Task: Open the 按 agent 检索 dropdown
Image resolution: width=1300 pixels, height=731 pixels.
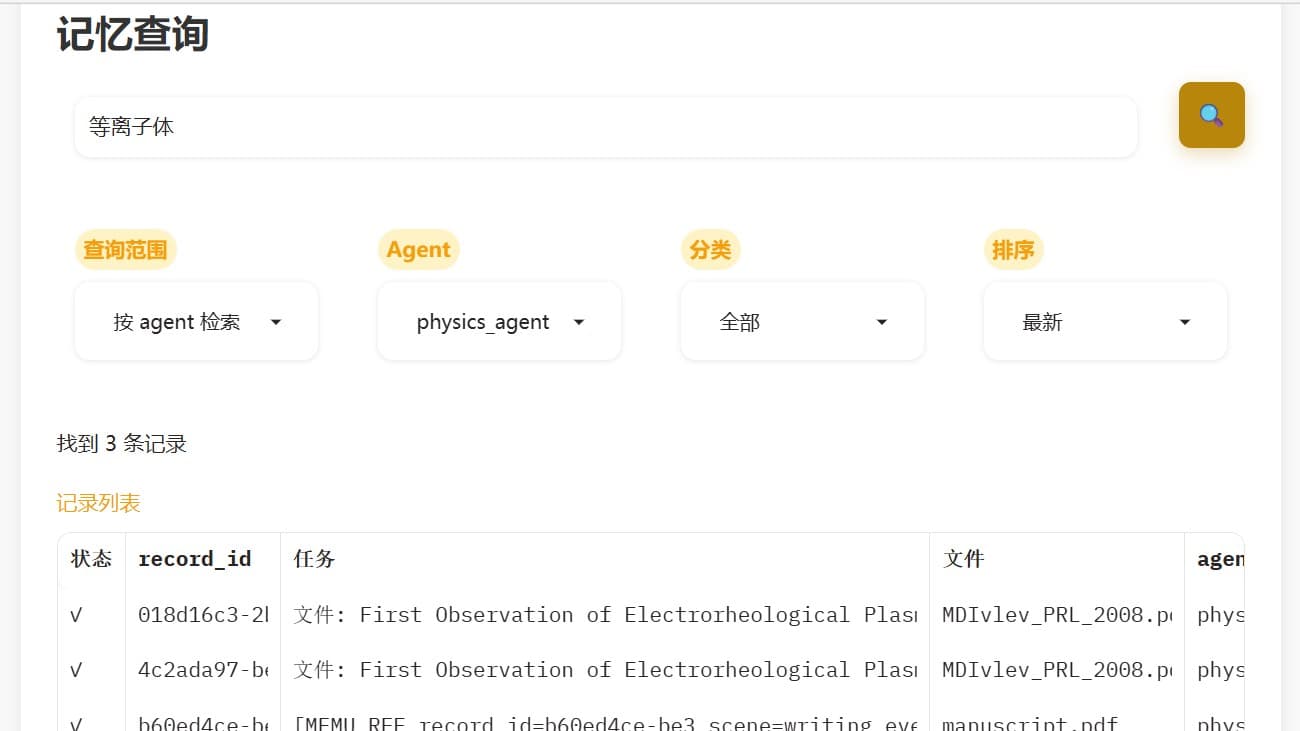Action: coord(195,321)
